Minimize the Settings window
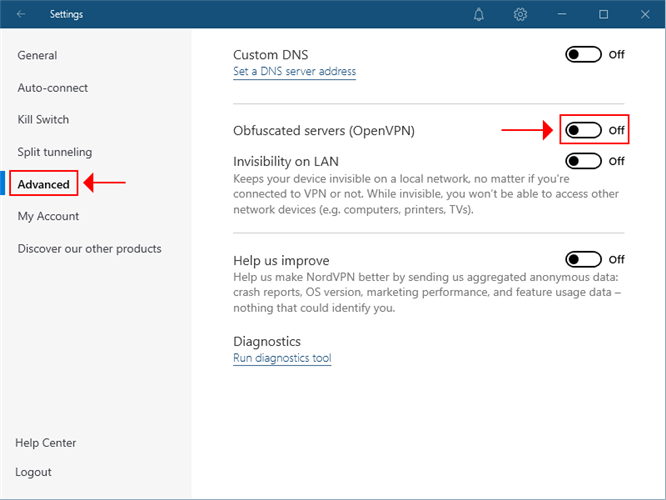 562,14
